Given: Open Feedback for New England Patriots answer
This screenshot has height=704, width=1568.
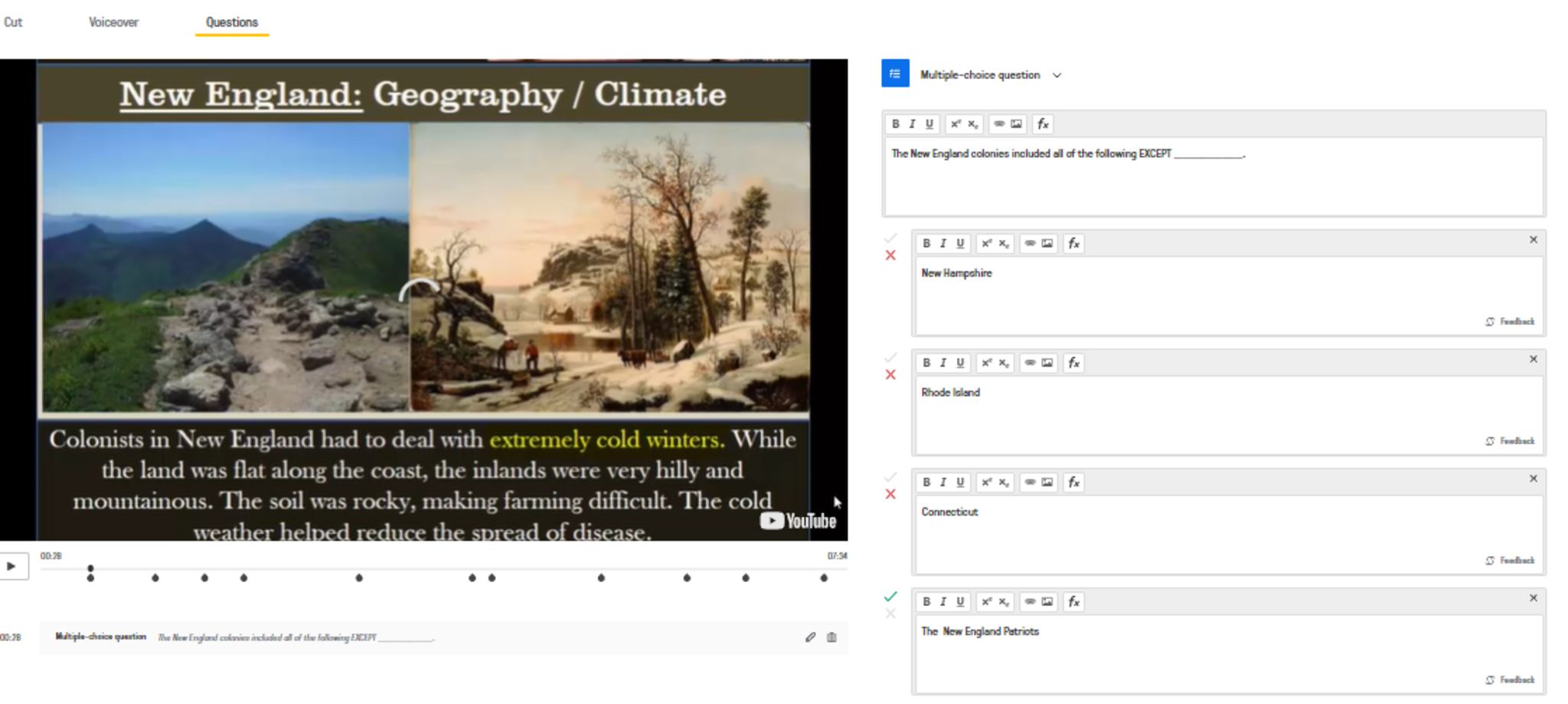Looking at the screenshot, I should pyautogui.click(x=1510, y=680).
